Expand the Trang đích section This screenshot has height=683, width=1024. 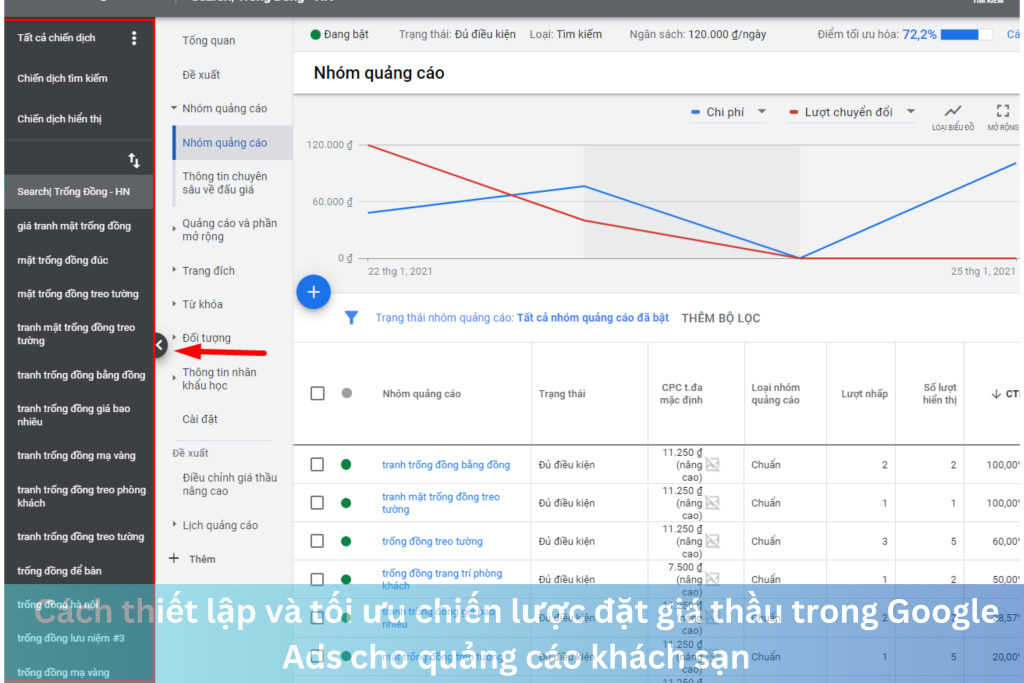[x=174, y=270]
